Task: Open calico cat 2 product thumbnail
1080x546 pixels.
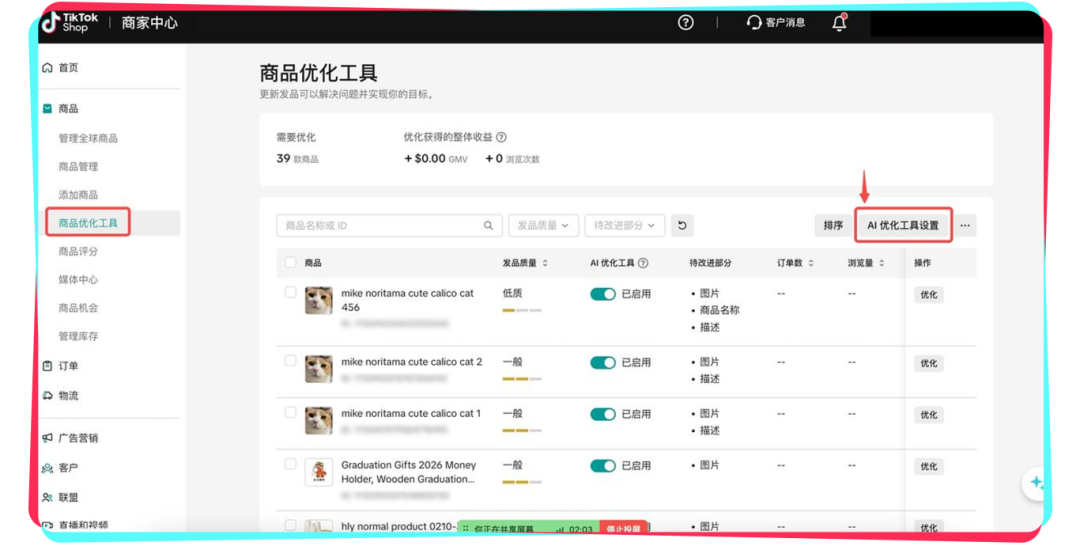Action: coord(318,370)
